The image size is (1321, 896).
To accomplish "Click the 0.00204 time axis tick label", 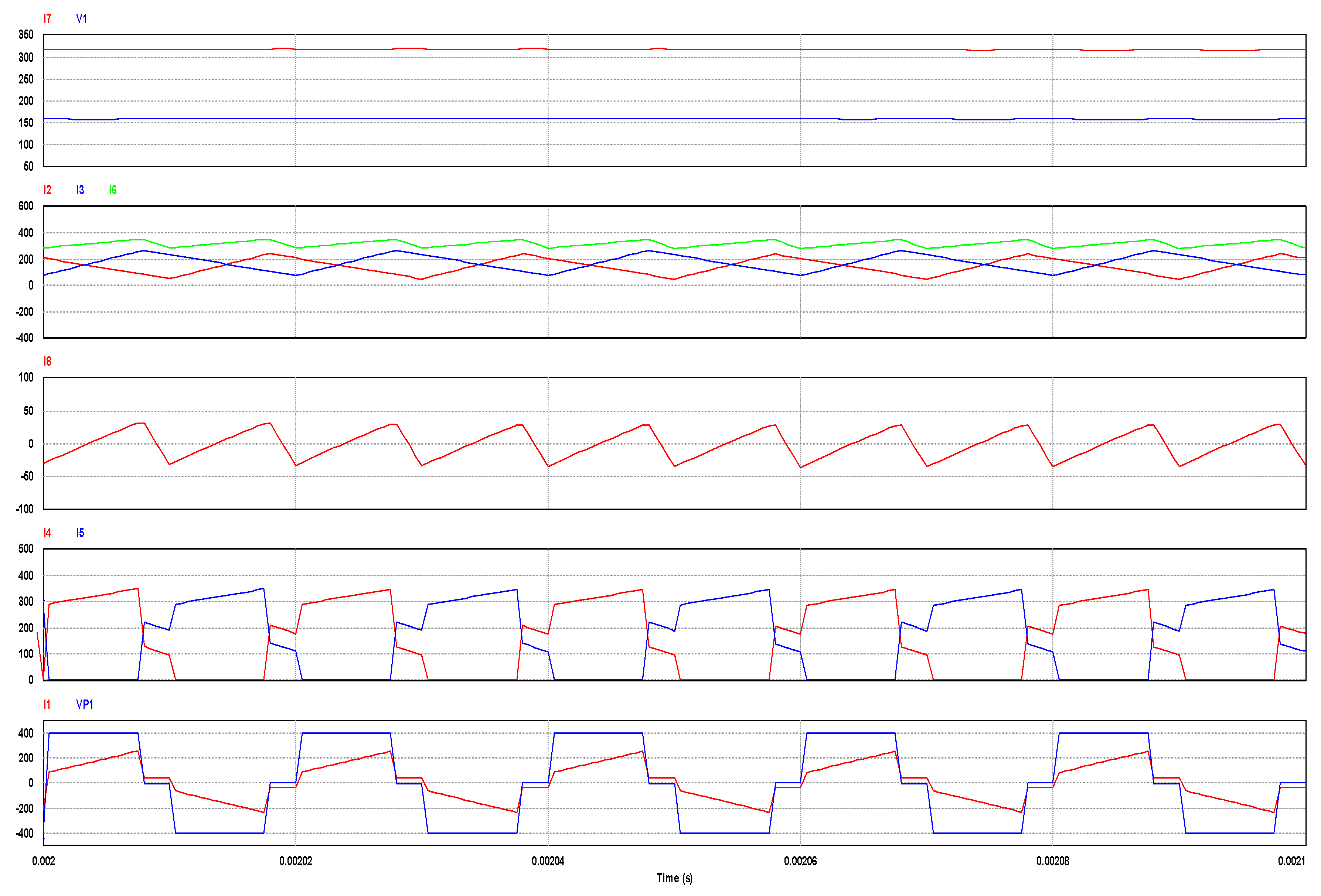I will pos(548,861).
